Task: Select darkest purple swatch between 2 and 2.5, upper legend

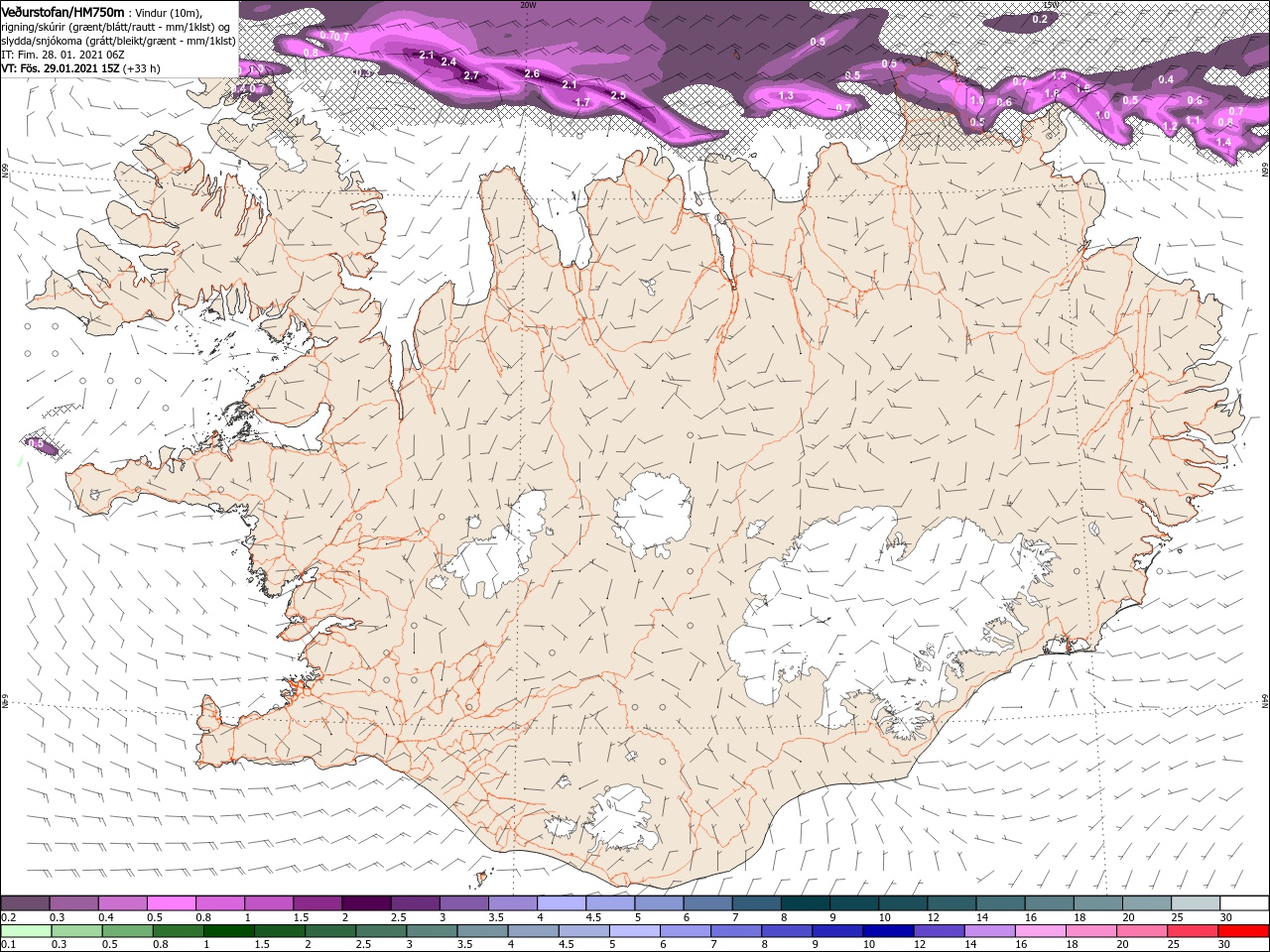Action: (x=365, y=903)
